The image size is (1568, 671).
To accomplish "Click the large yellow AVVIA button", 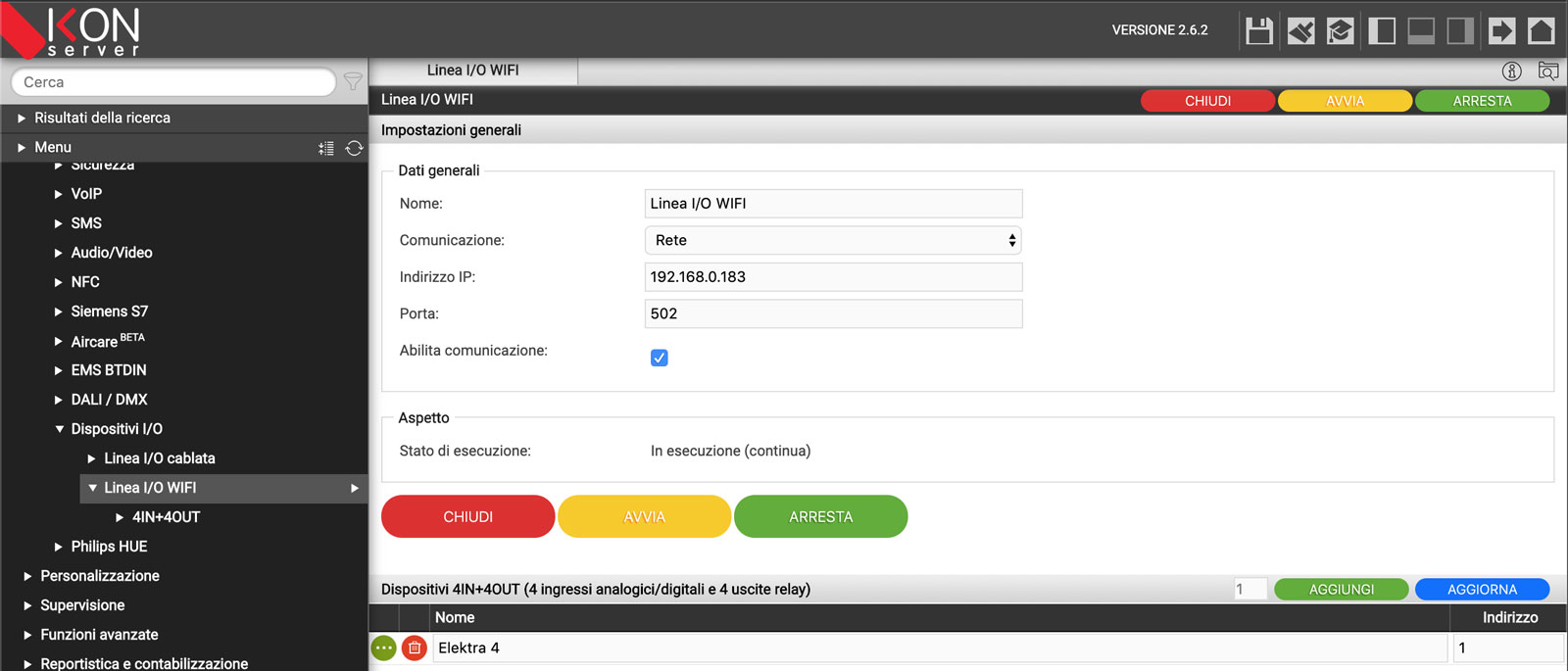I will [645, 516].
